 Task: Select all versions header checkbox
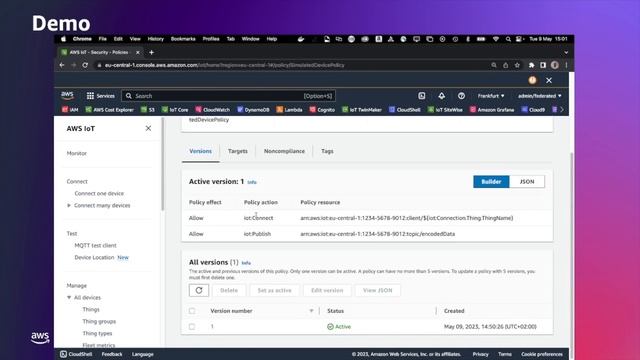click(192, 311)
